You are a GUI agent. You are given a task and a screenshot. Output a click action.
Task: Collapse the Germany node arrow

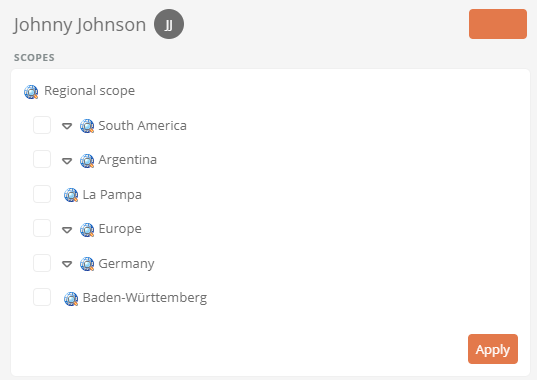(x=67, y=264)
